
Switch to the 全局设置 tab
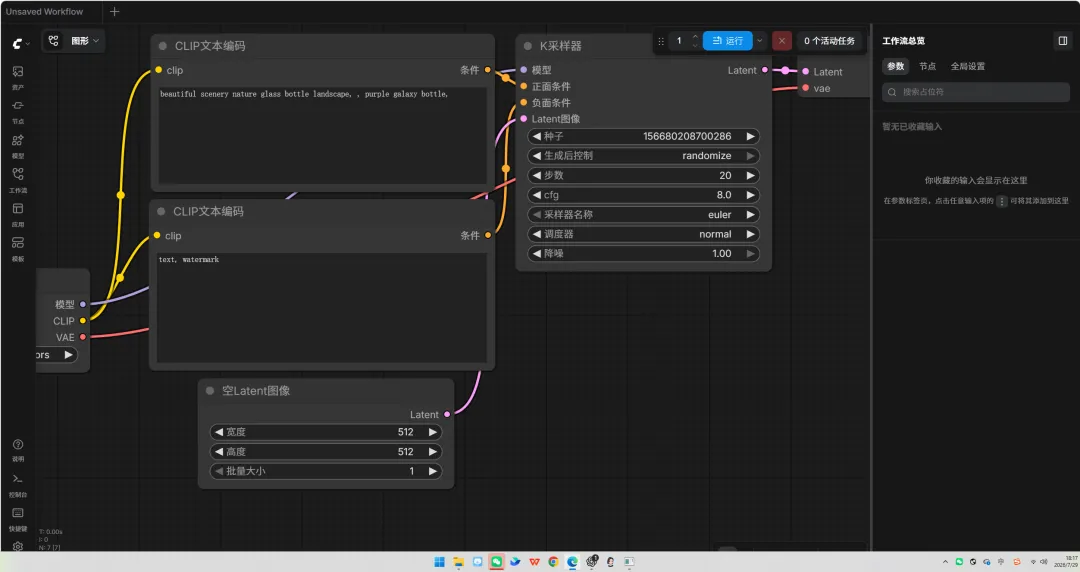[x=968, y=66]
